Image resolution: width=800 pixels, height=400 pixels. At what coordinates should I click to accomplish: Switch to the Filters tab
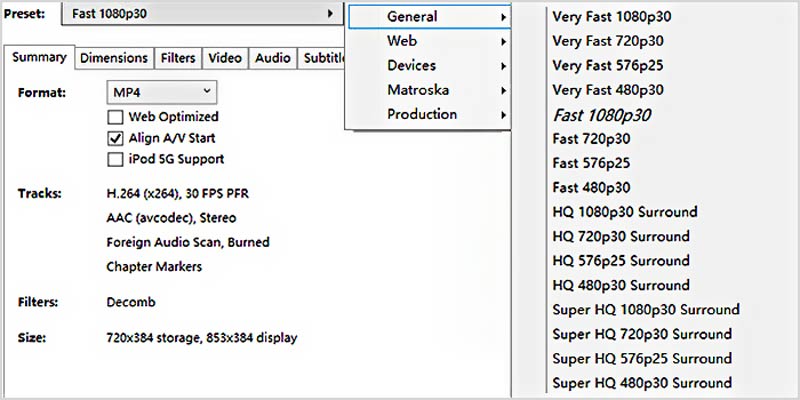pos(178,58)
